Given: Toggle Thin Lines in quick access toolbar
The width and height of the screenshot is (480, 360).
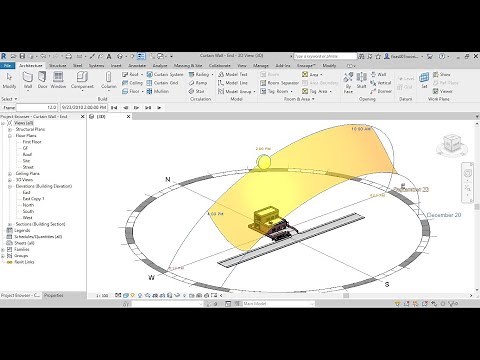Looking at the screenshot, I should (x=141, y=56).
